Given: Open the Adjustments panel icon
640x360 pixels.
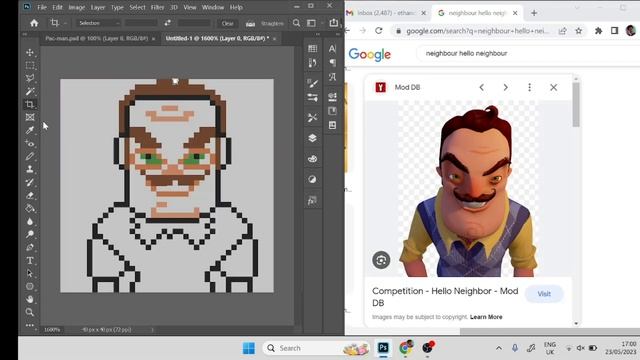Looking at the screenshot, I should point(312,180).
